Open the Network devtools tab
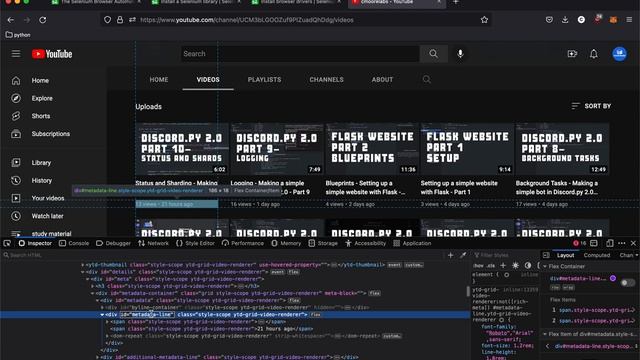The image size is (640, 360). (153, 243)
